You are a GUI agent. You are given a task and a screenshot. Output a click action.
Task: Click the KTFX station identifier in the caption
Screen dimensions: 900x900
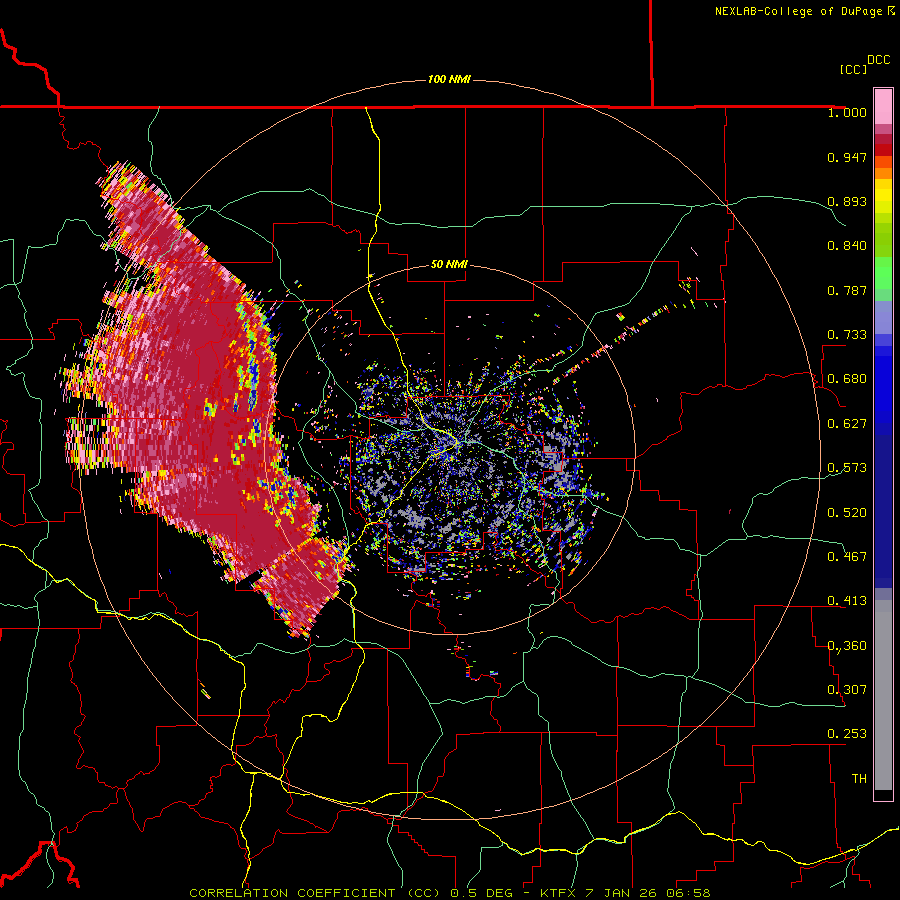[558, 893]
